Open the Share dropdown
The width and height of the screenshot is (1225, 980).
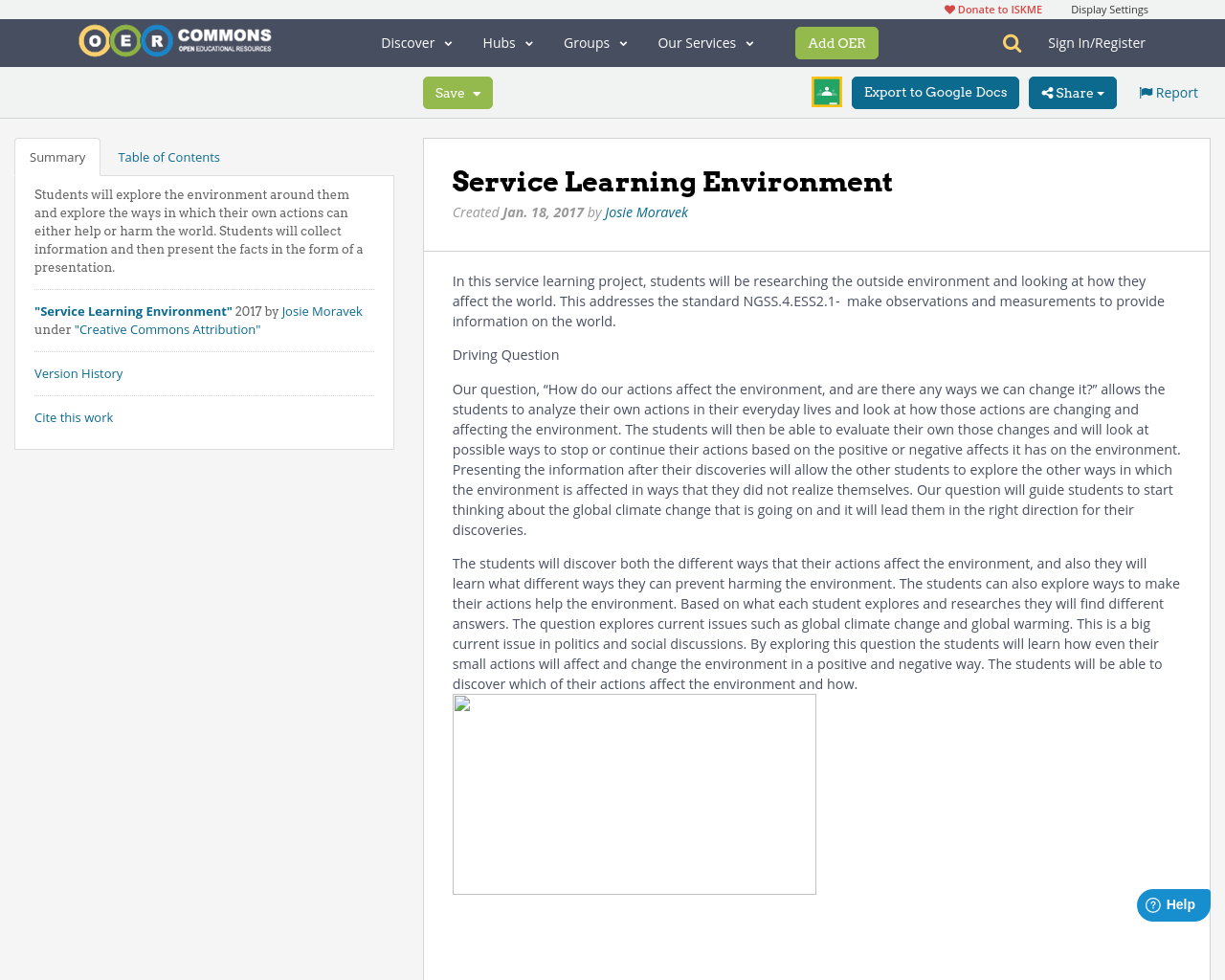pyautogui.click(x=1073, y=93)
